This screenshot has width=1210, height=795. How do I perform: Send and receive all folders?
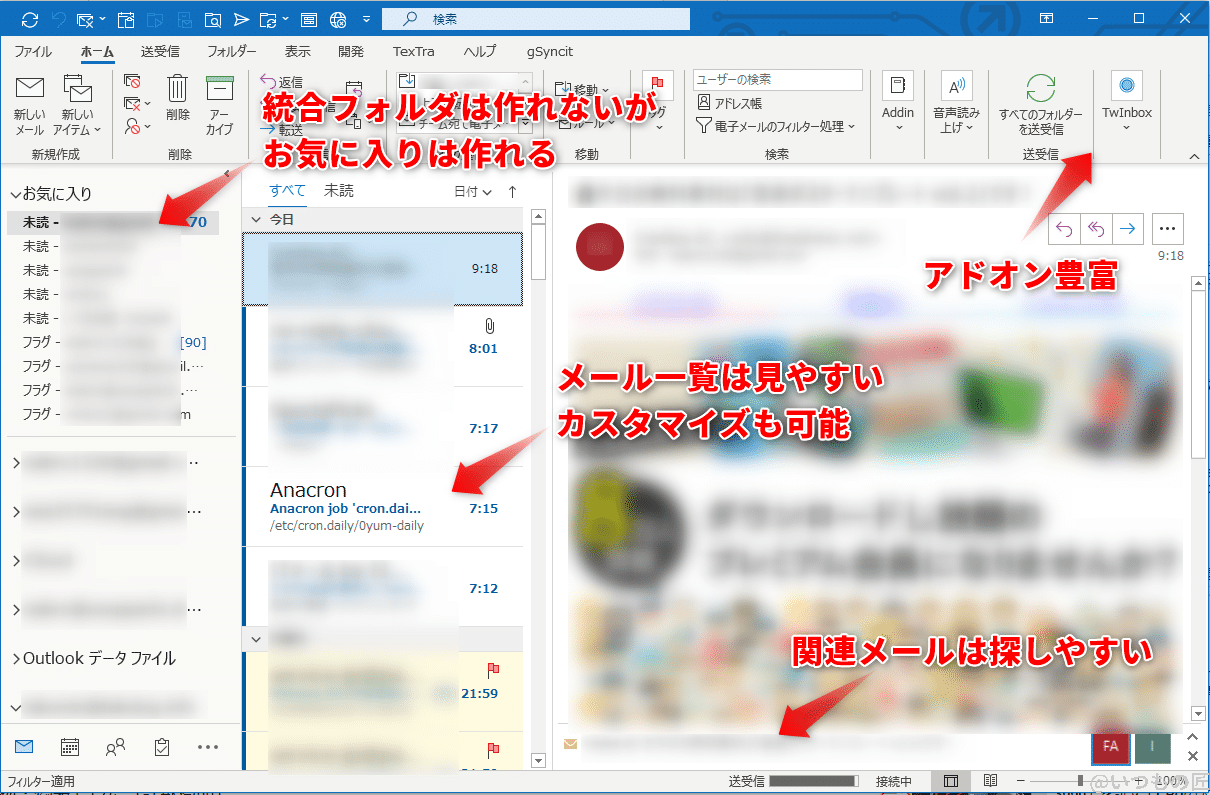(x=1040, y=105)
